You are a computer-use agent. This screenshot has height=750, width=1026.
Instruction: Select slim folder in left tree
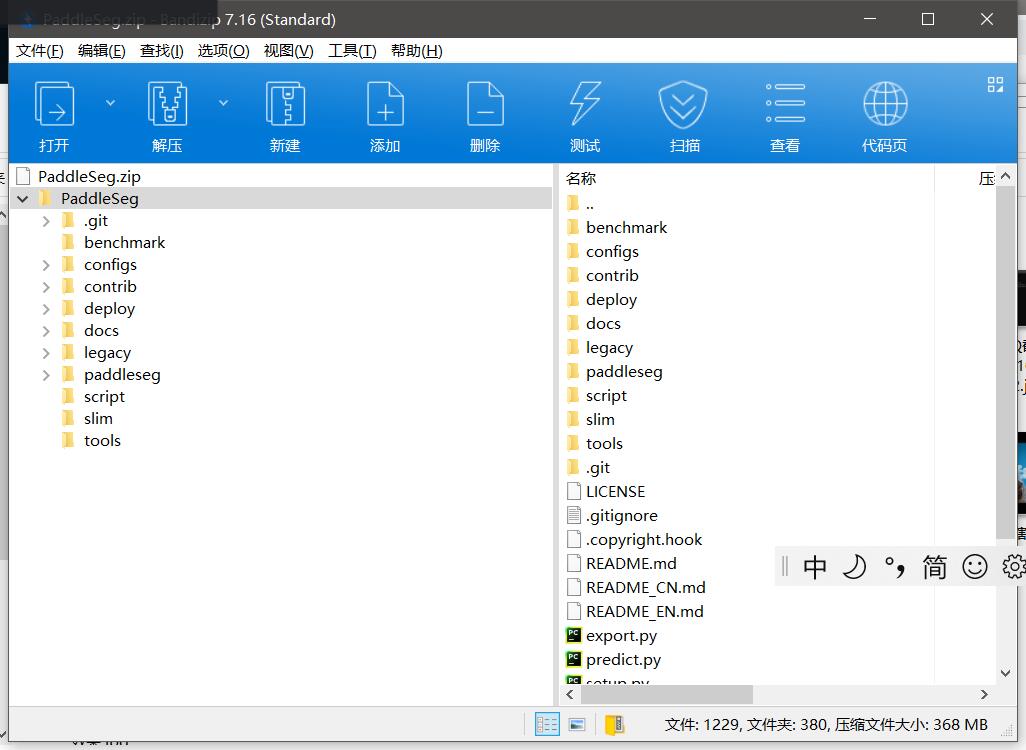click(98, 419)
